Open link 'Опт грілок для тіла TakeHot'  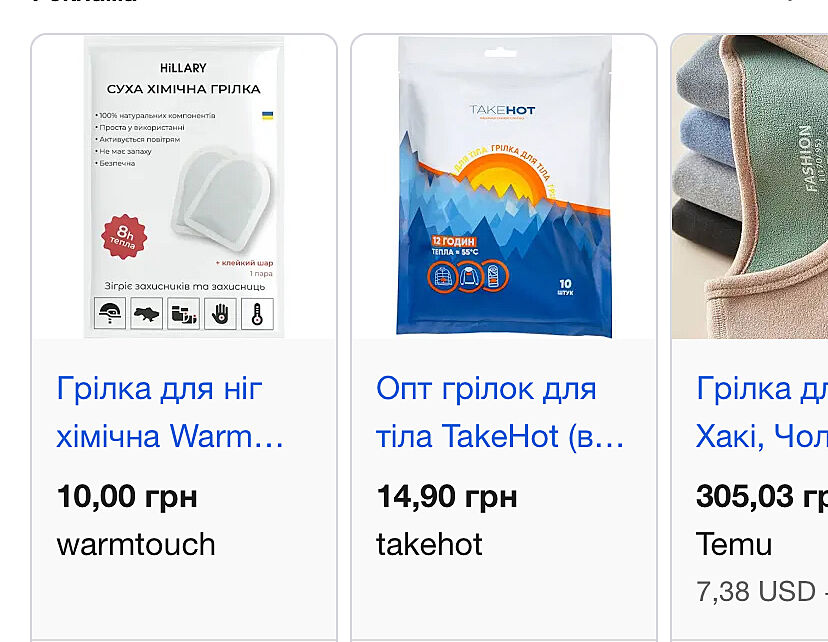(x=500, y=412)
